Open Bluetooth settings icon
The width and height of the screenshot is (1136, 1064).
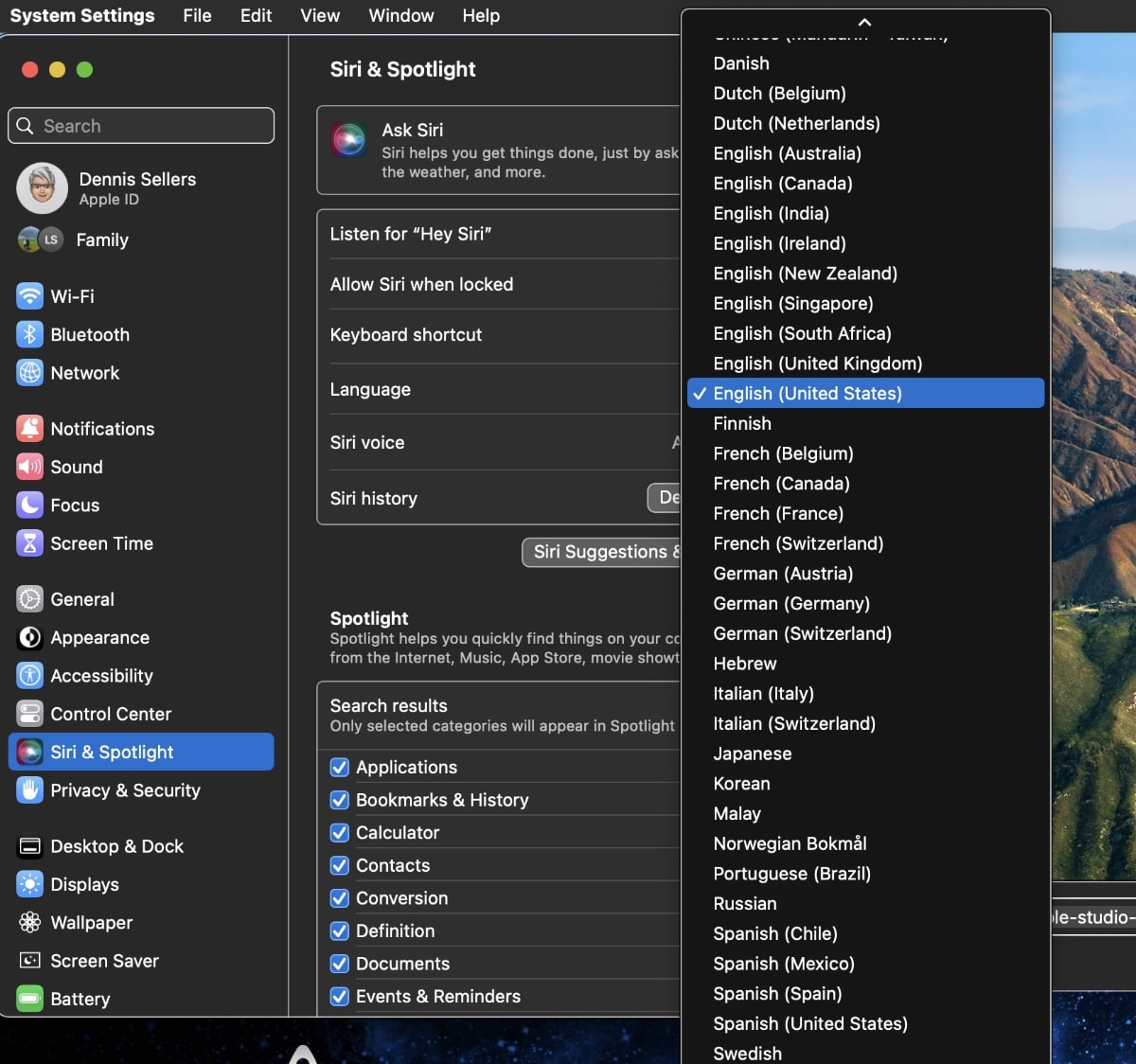coord(30,334)
